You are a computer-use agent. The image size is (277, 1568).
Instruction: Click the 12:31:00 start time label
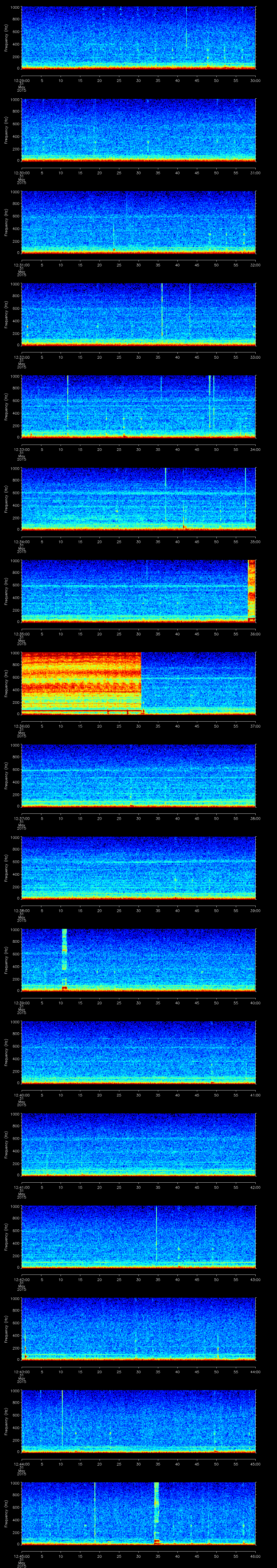(21, 265)
